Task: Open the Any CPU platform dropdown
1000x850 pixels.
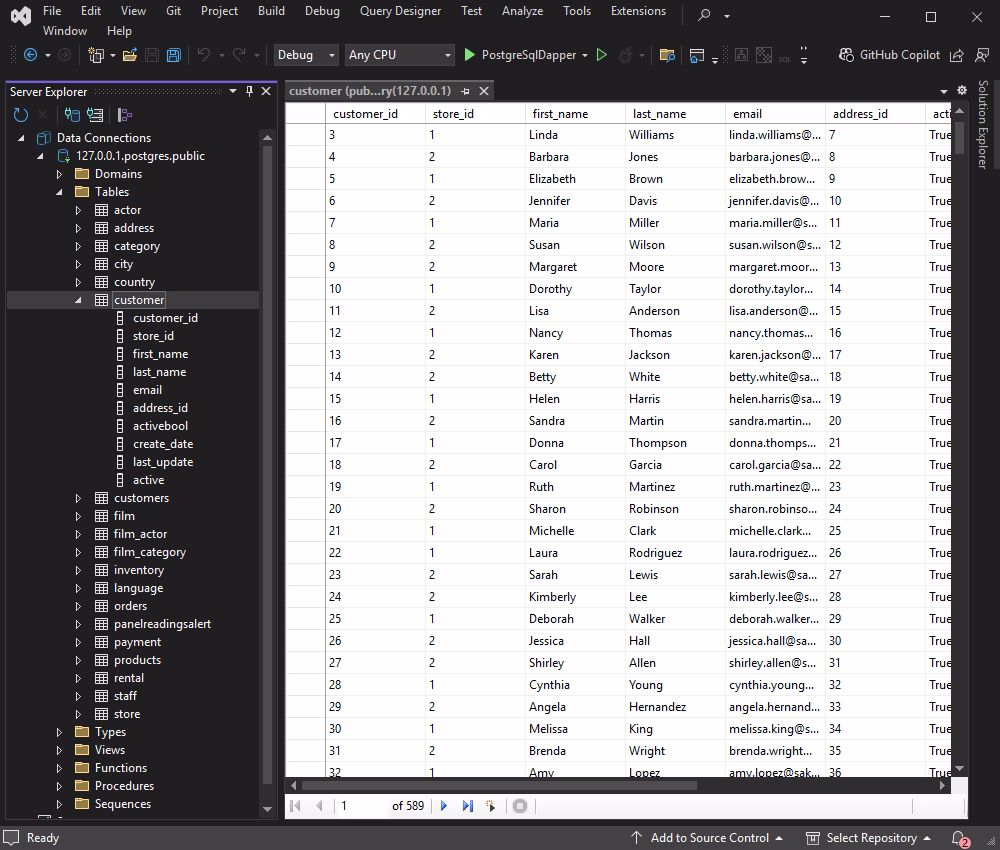Action: [398, 55]
